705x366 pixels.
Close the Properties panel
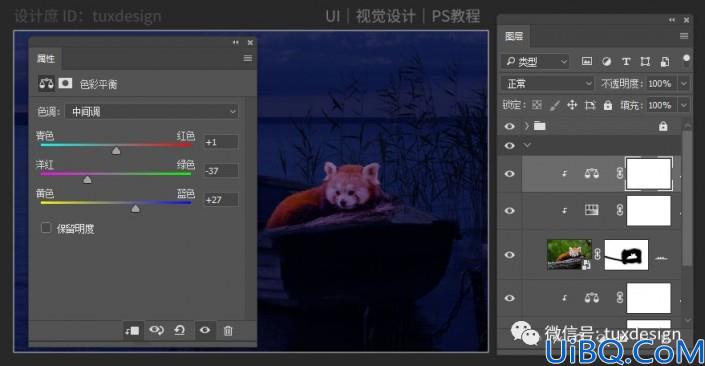tap(250, 42)
